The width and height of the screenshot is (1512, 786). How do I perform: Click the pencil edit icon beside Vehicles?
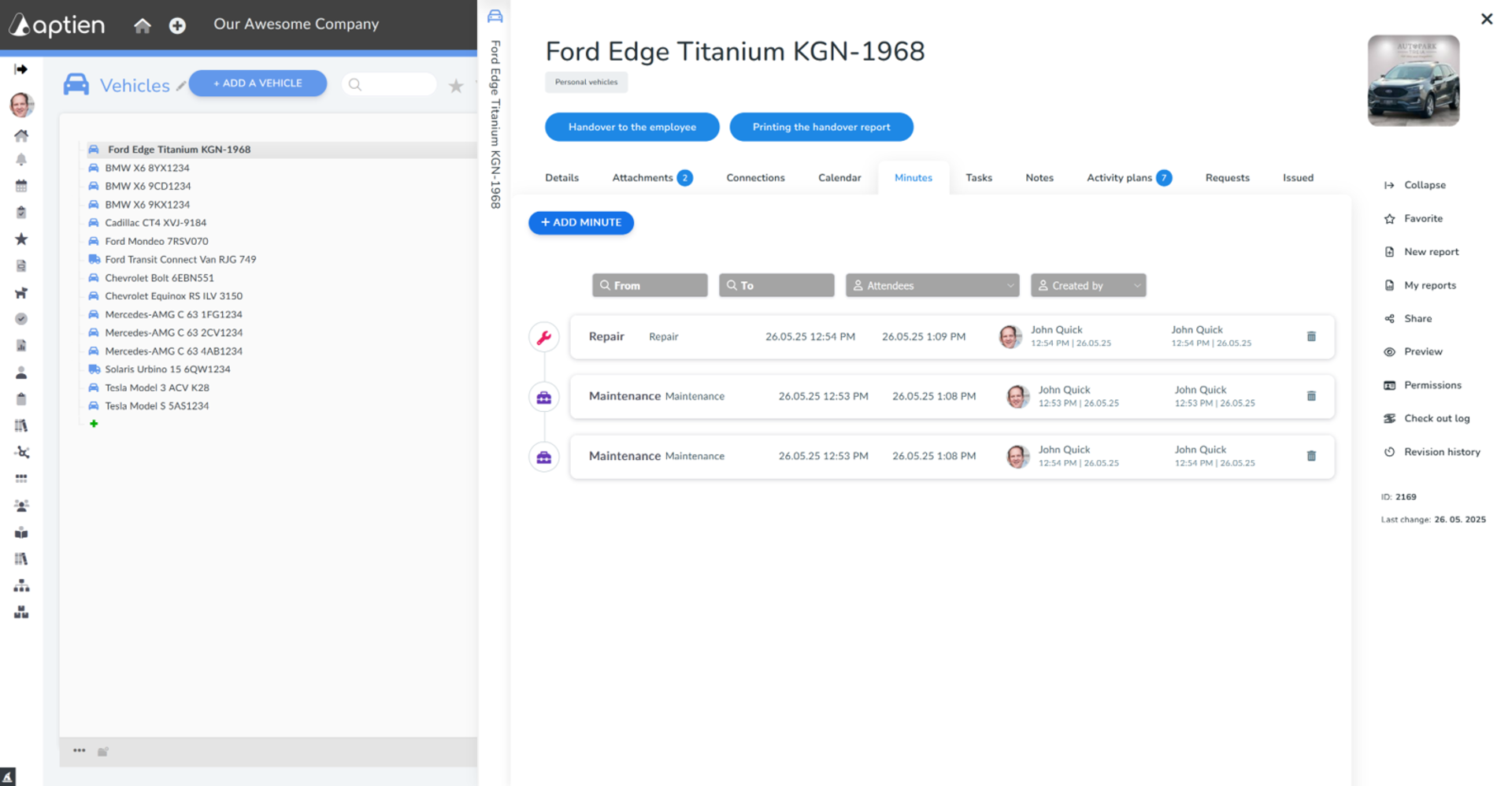(181, 86)
